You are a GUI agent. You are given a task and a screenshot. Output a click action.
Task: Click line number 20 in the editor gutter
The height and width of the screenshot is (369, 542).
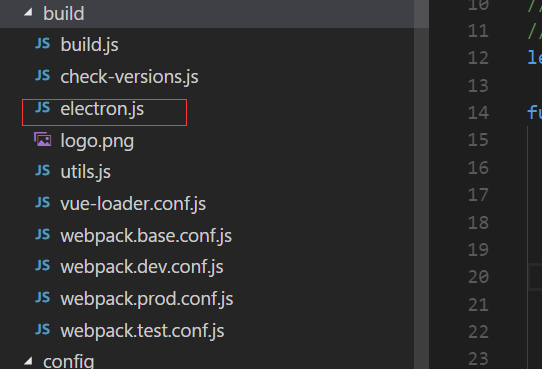pos(478,277)
